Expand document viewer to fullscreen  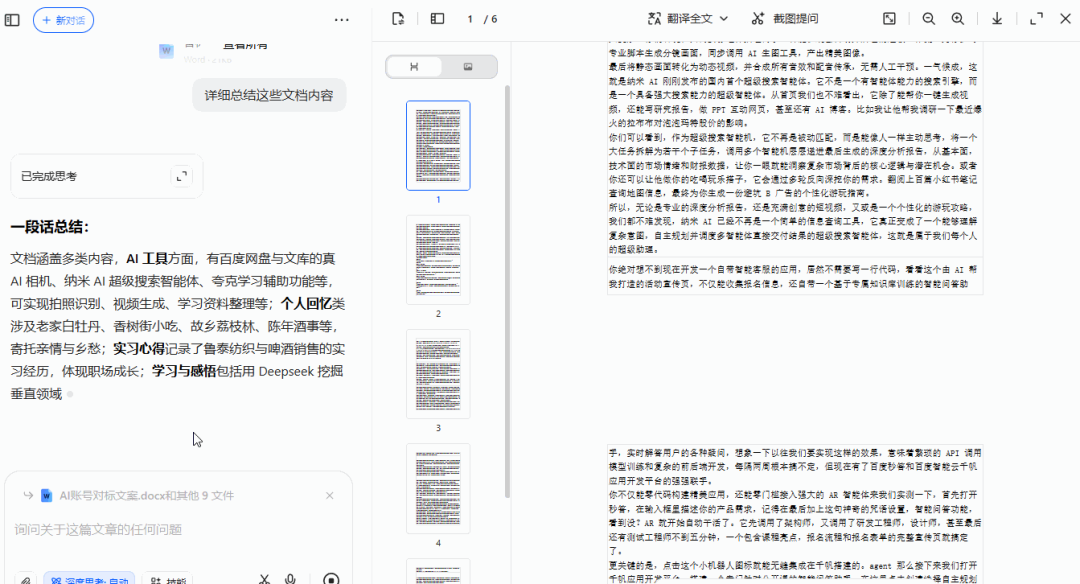point(1036,19)
